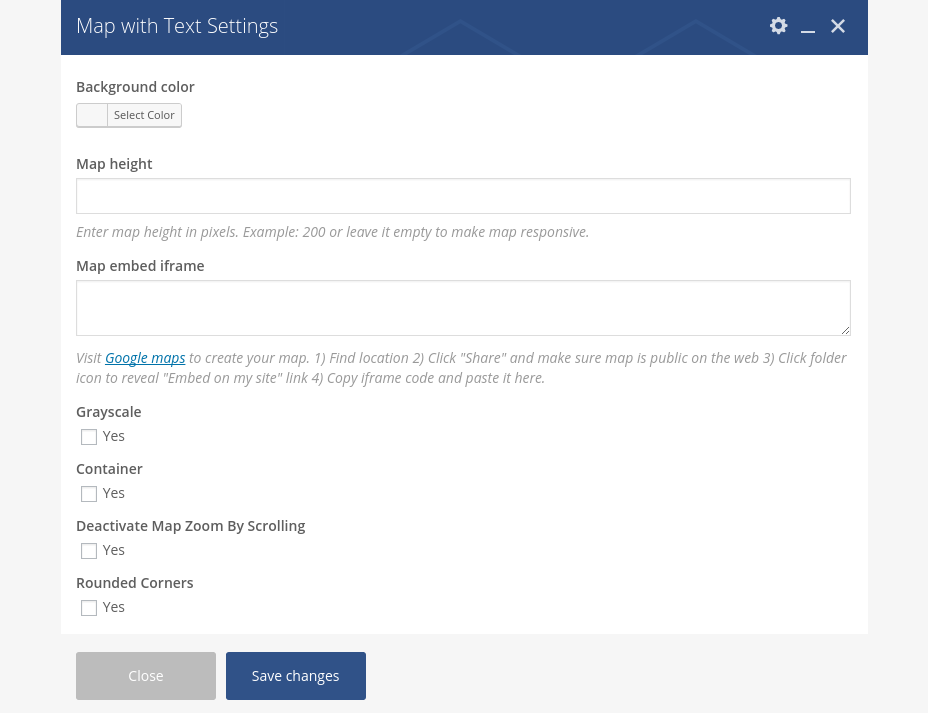This screenshot has width=928, height=713.
Task: Open the settings gear in header
Action: tap(778, 26)
